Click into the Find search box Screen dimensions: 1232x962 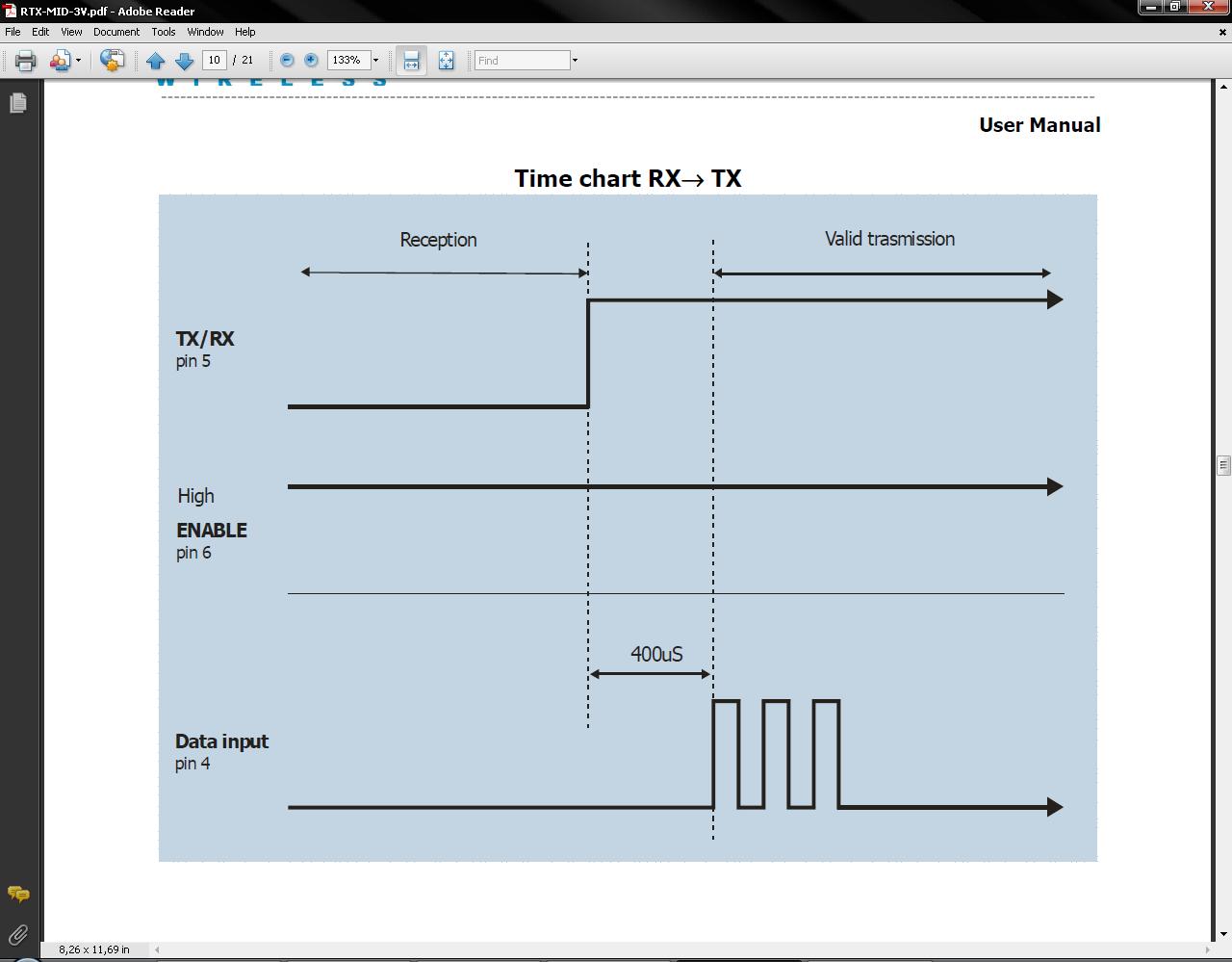pyautogui.click(x=522, y=61)
